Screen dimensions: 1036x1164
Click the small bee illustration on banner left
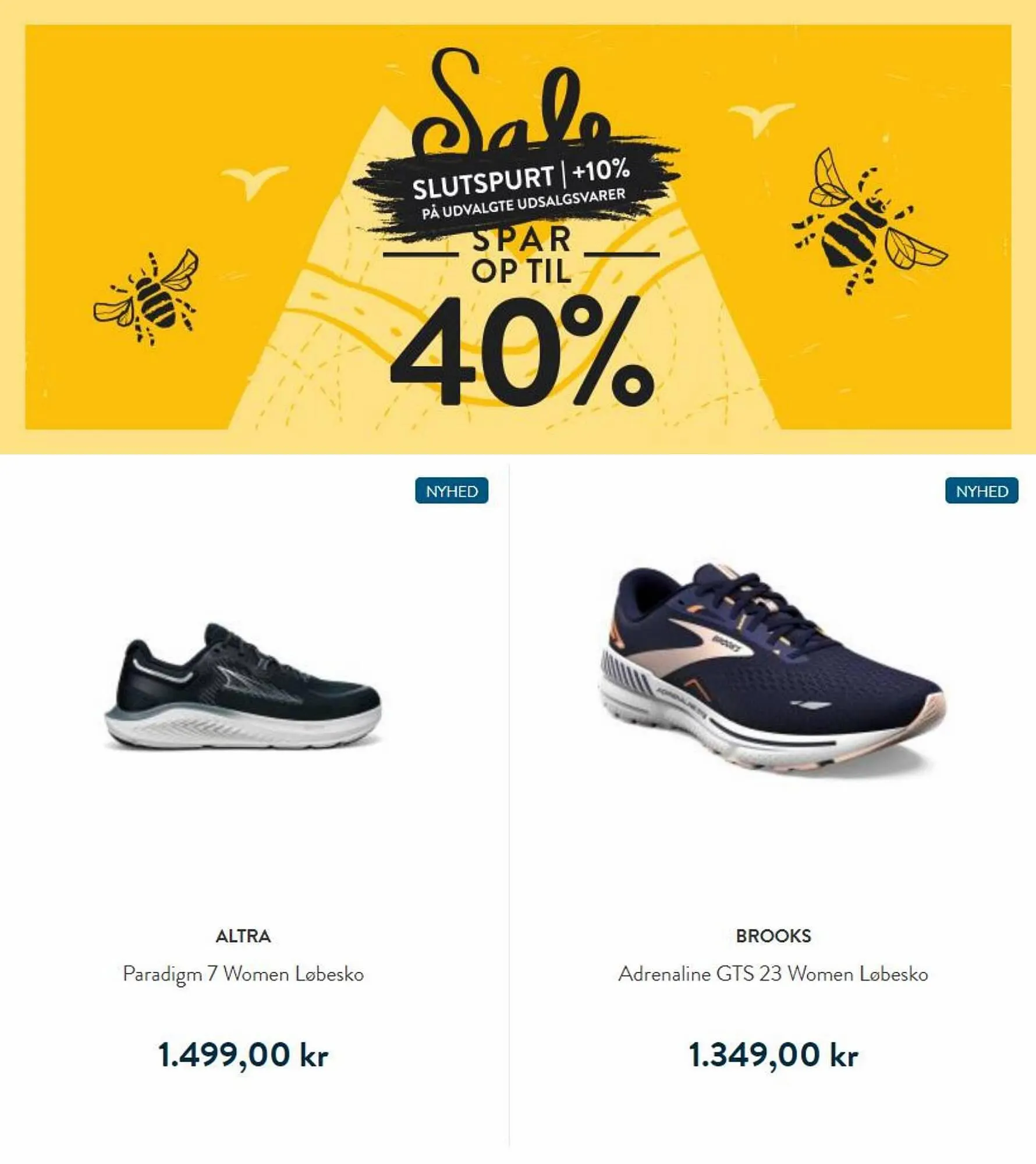click(147, 297)
